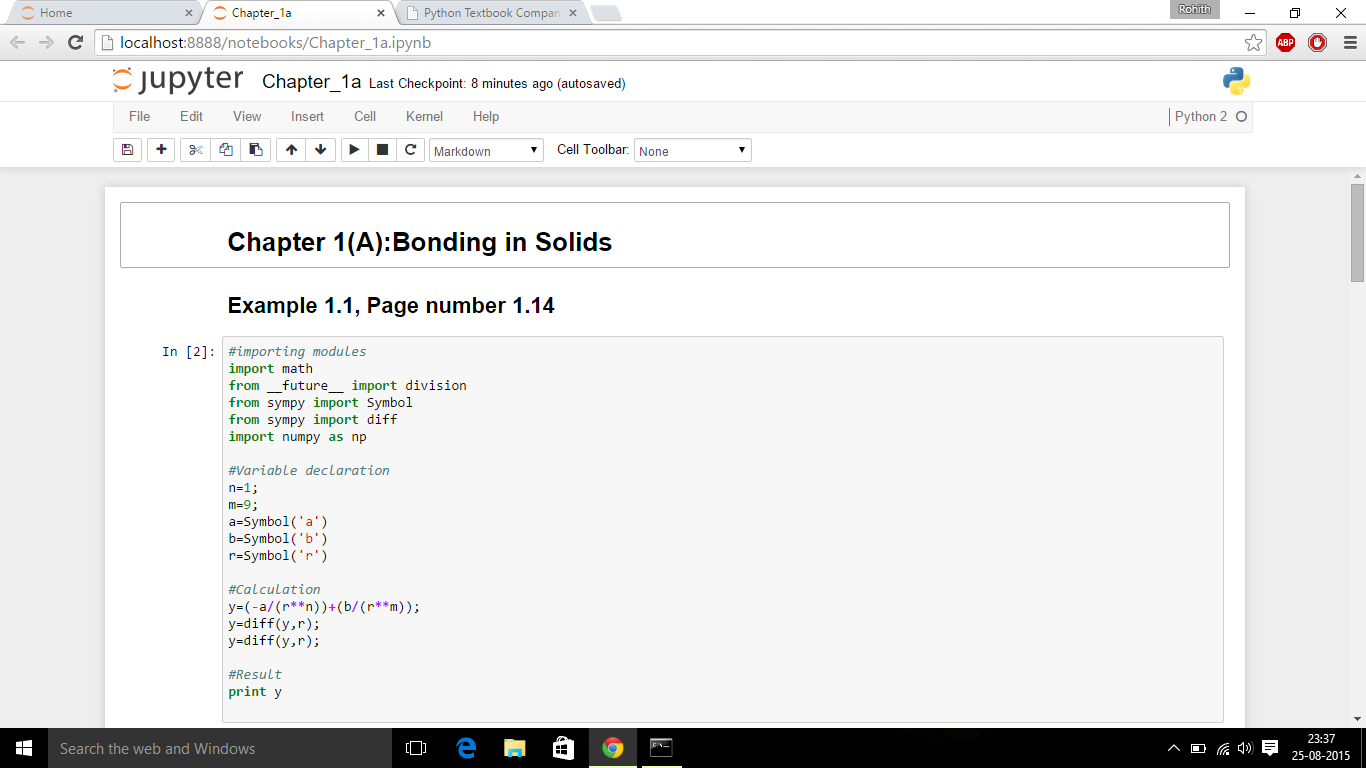Open File Explorer from the Windows taskbar

click(514, 748)
